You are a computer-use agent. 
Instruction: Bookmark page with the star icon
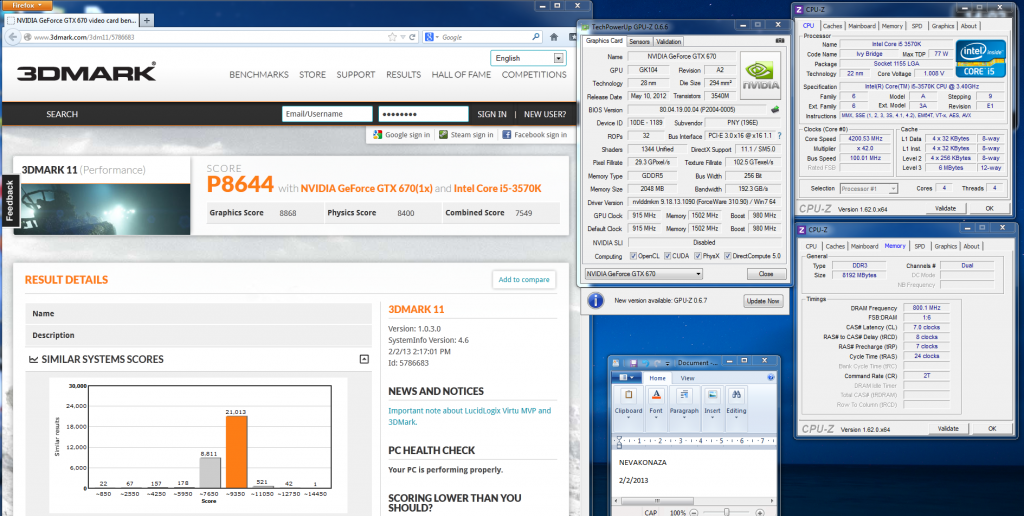point(392,37)
